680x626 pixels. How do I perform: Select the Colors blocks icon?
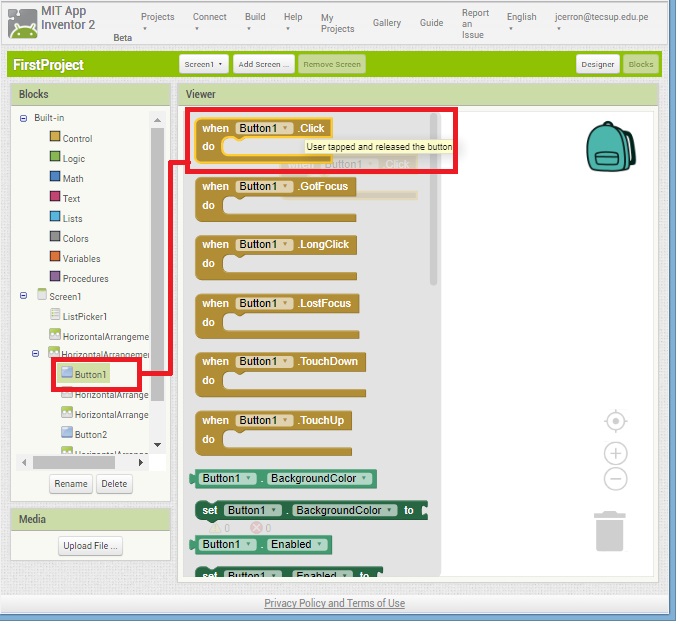click(x=55, y=236)
